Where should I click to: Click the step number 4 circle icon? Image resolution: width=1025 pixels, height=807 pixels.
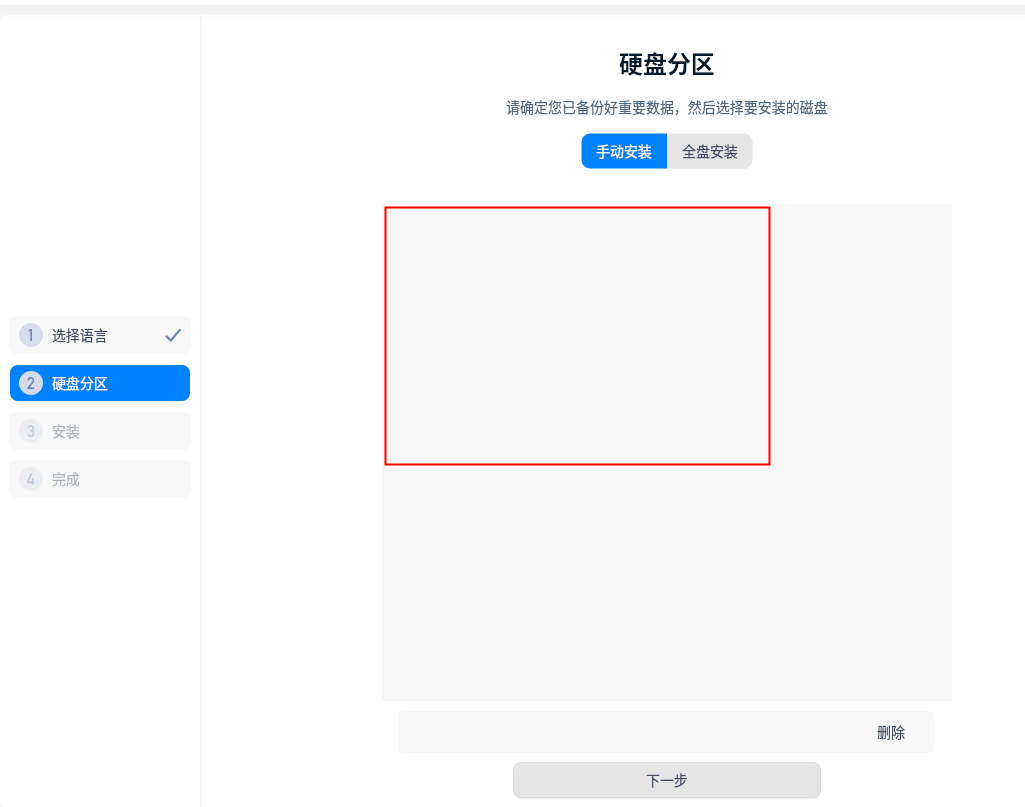point(30,479)
